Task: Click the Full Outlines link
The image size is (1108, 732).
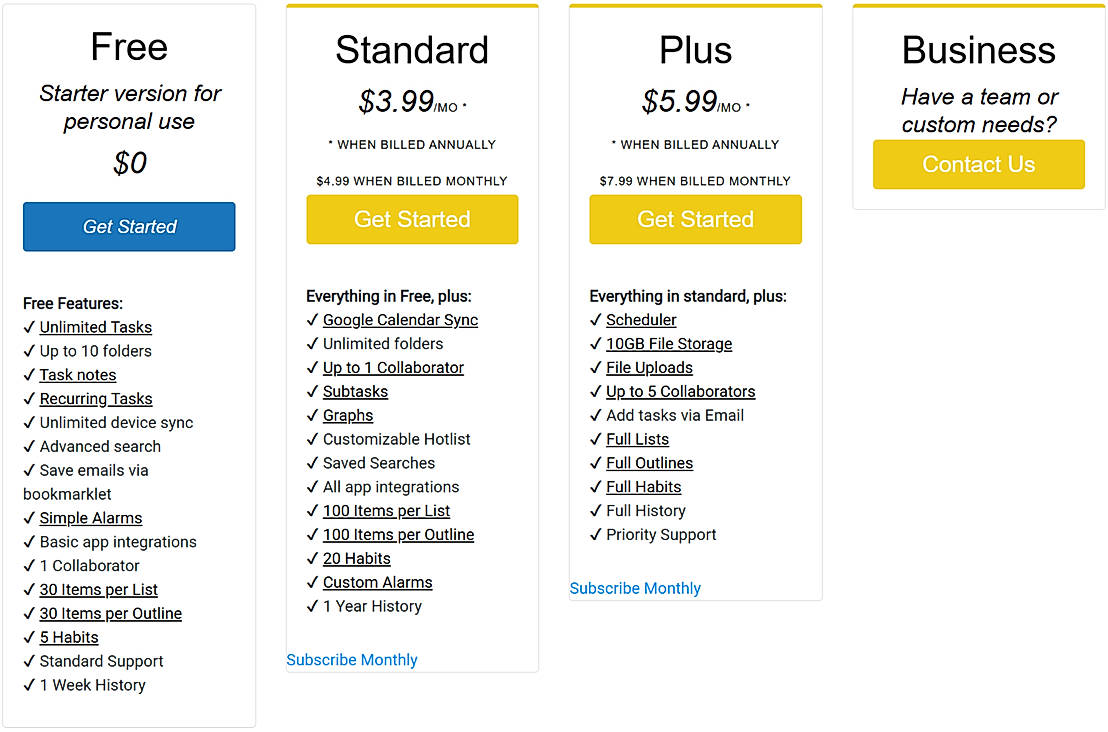Action: 649,463
